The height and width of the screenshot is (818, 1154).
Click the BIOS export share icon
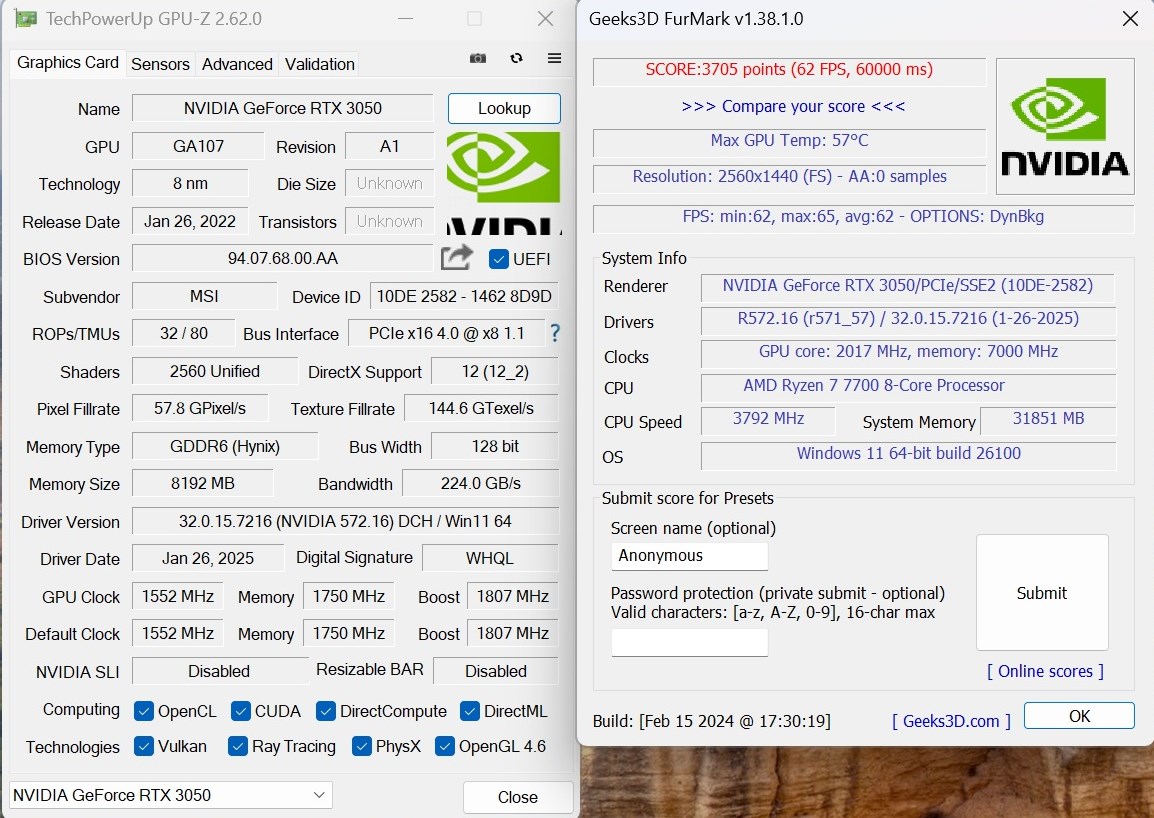tap(457, 258)
